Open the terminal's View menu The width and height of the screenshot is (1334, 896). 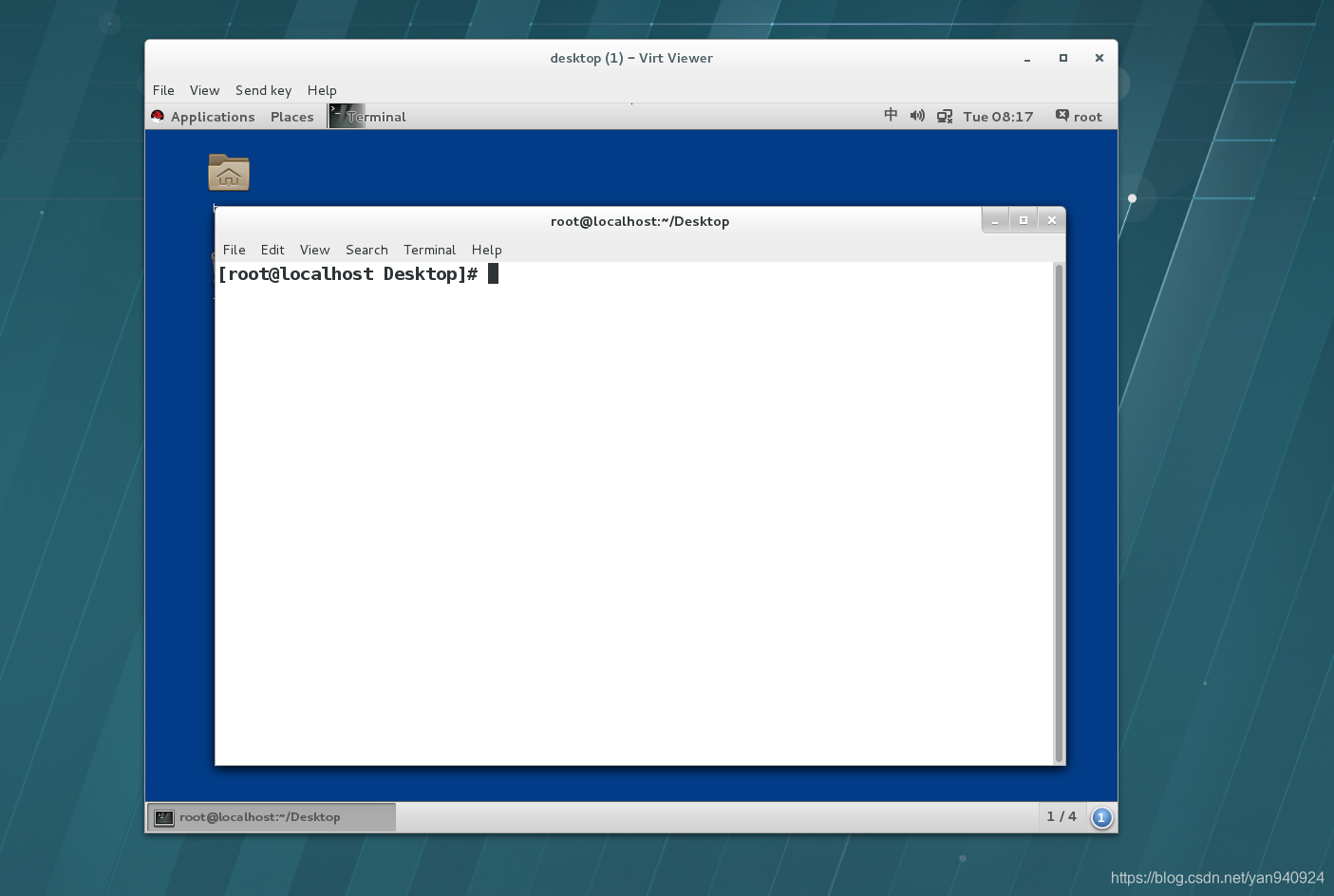pyautogui.click(x=314, y=250)
